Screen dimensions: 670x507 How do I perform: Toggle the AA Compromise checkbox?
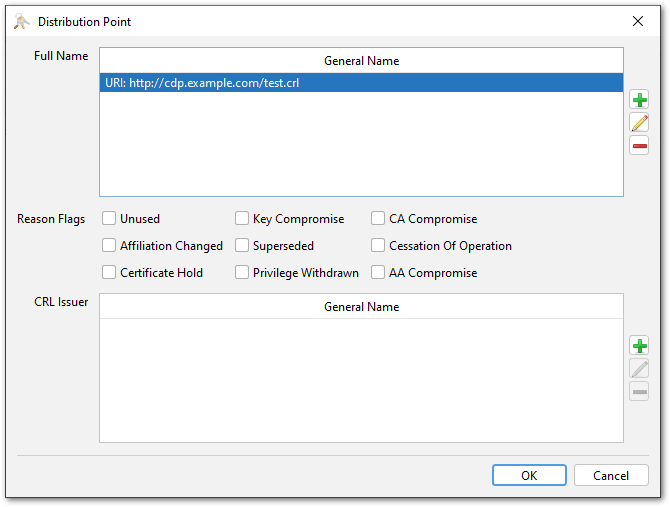click(x=379, y=273)
